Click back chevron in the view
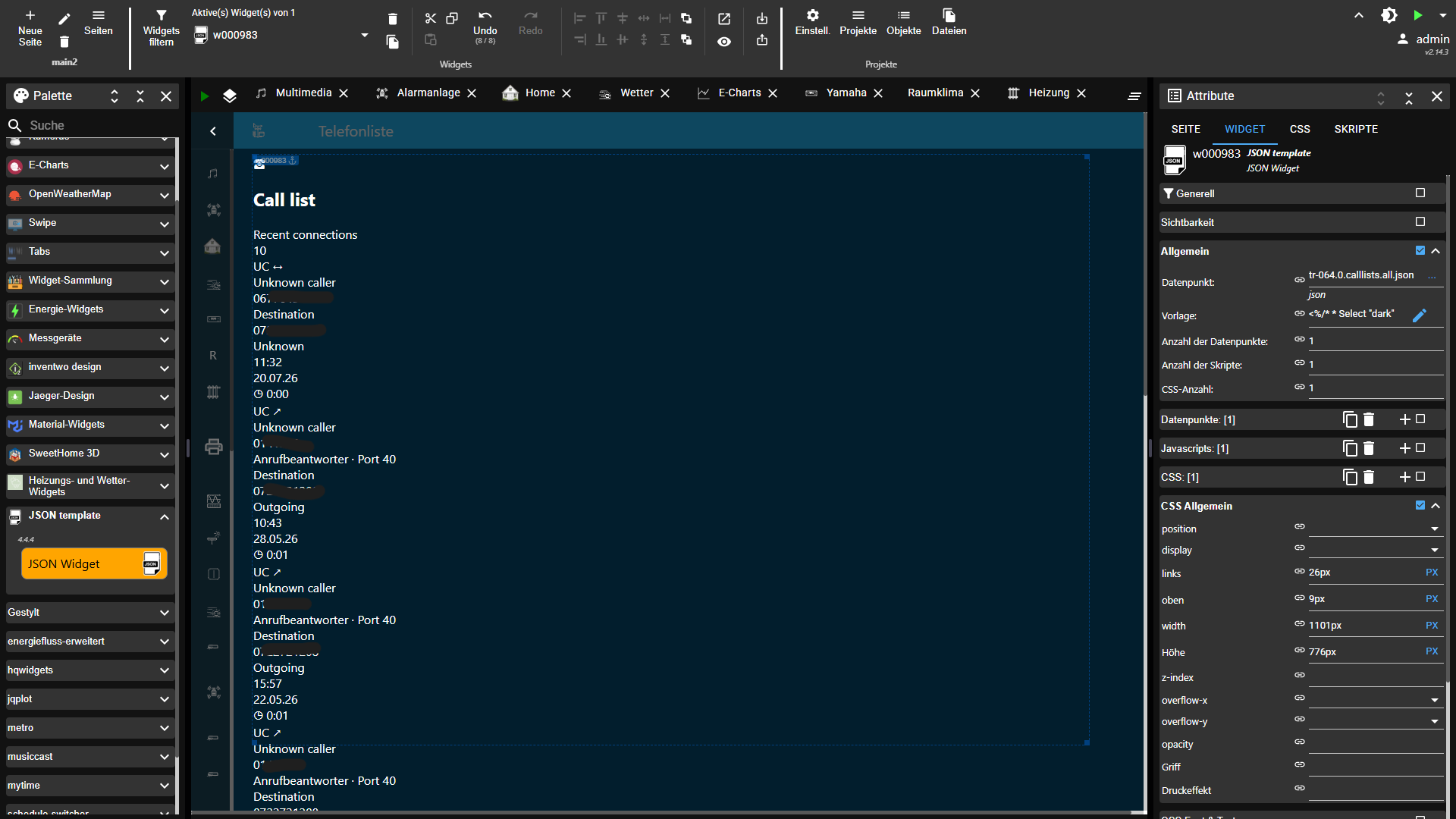Screen dimensions: 1456x819 pos(213,131)
